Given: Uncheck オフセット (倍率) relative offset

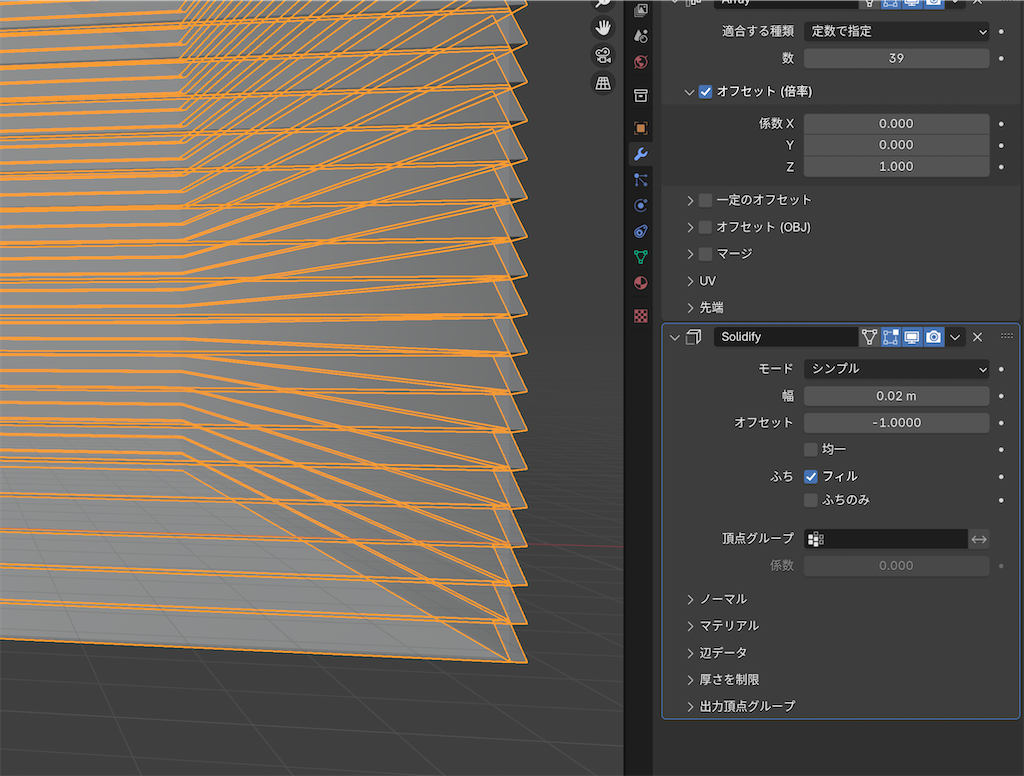Looking at the screenshot, I should tap(705, 91).
